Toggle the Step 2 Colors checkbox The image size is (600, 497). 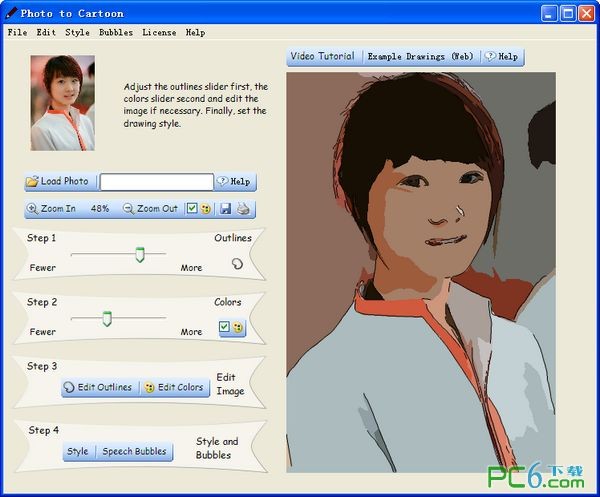coord(224,327)
